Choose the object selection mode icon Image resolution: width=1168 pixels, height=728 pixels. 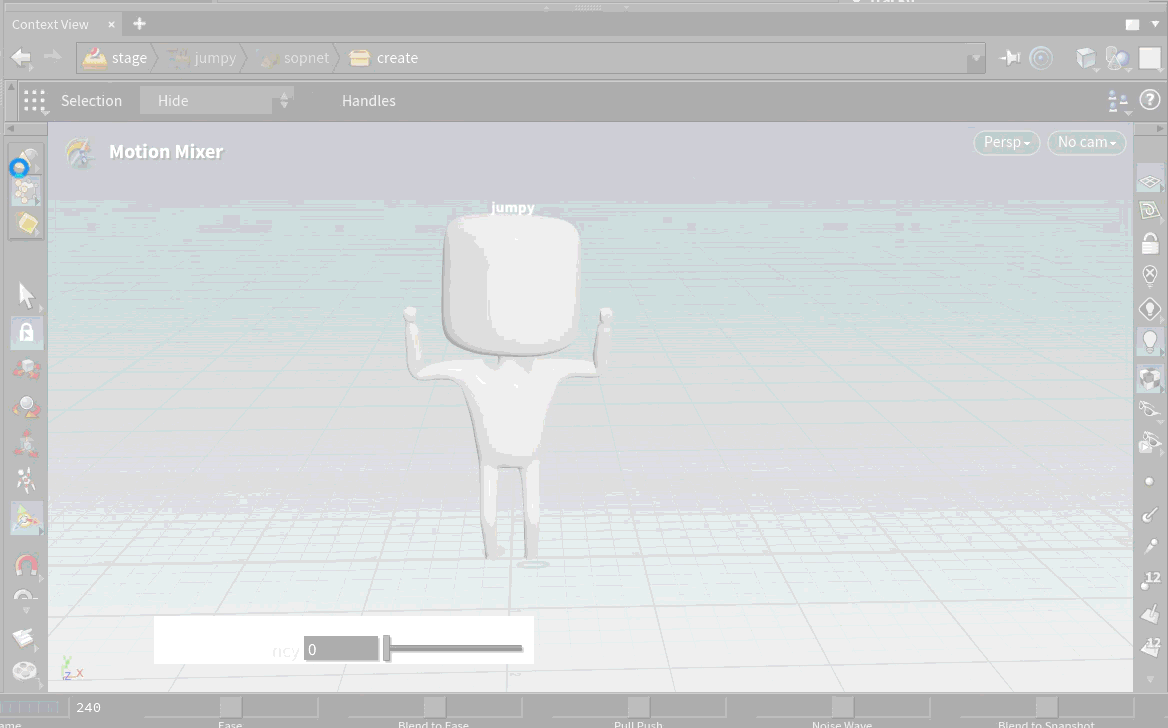tap(25, 160)
